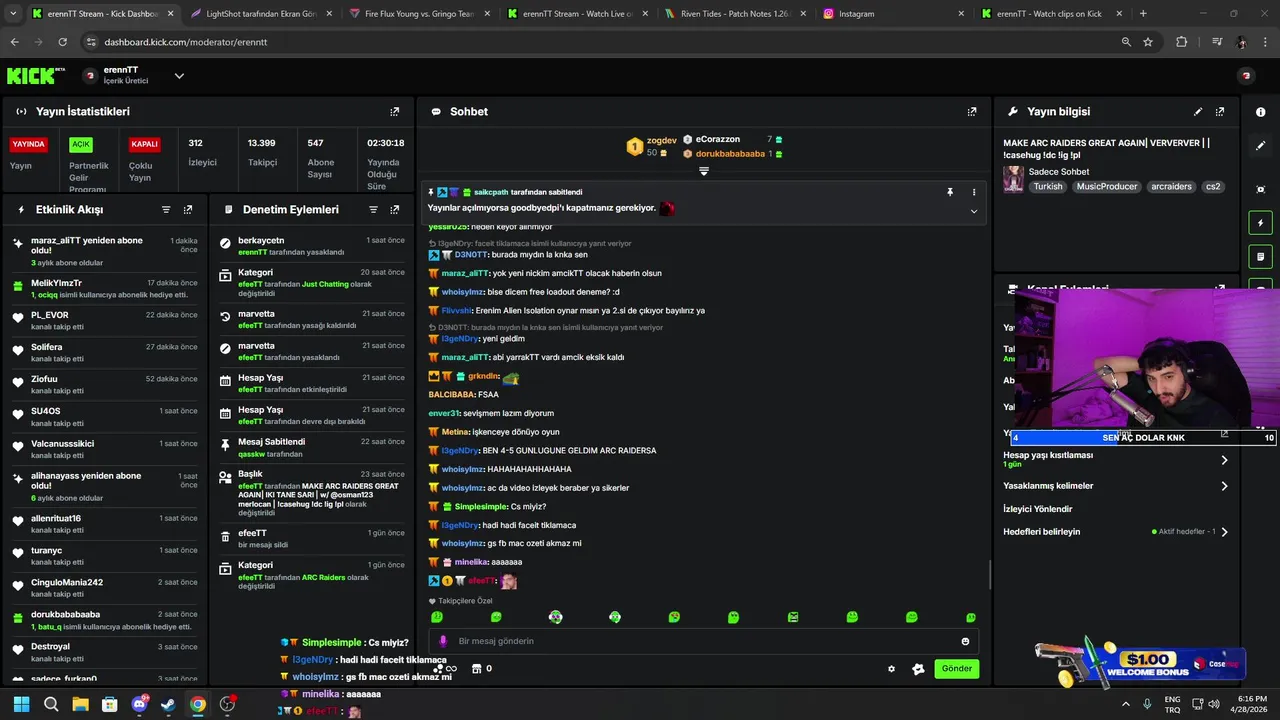
Task: Unpin the pinned chat message
Action: pos(950,192)
